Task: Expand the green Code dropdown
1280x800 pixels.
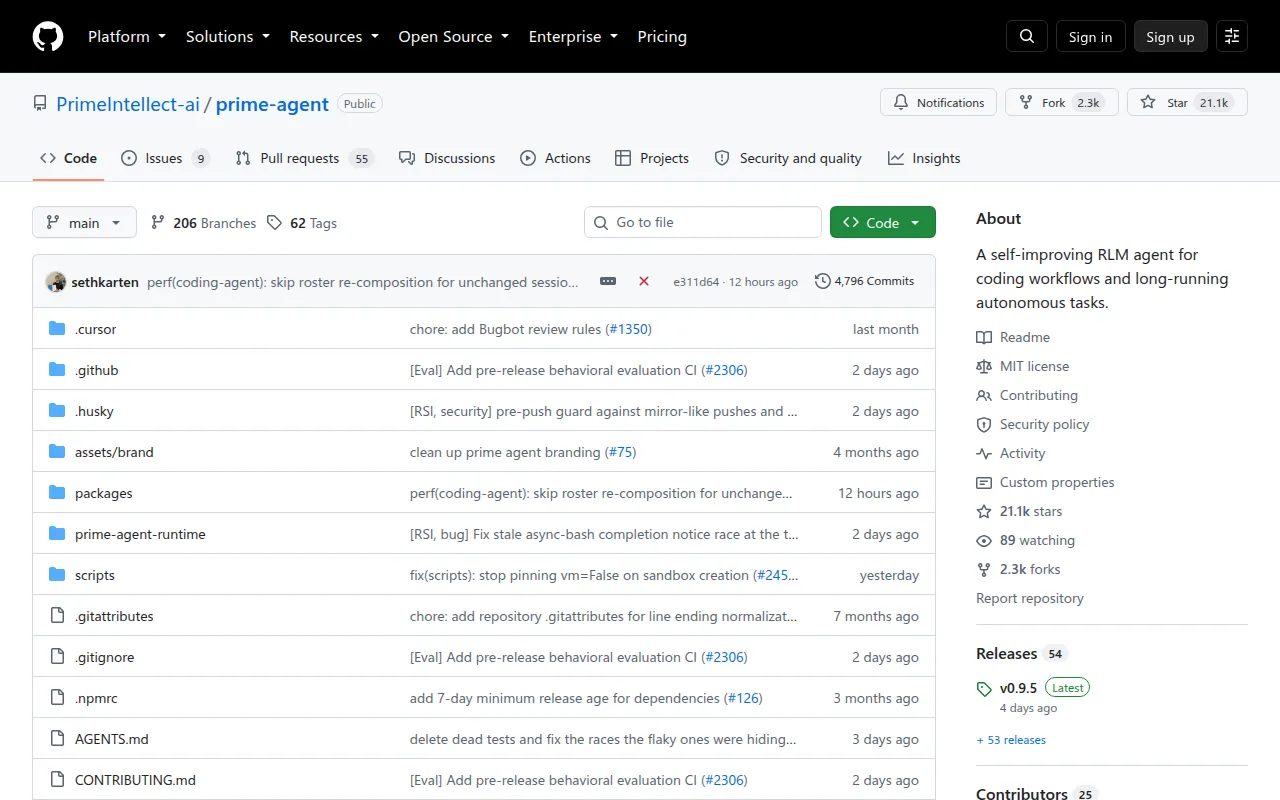Action: 883,222
